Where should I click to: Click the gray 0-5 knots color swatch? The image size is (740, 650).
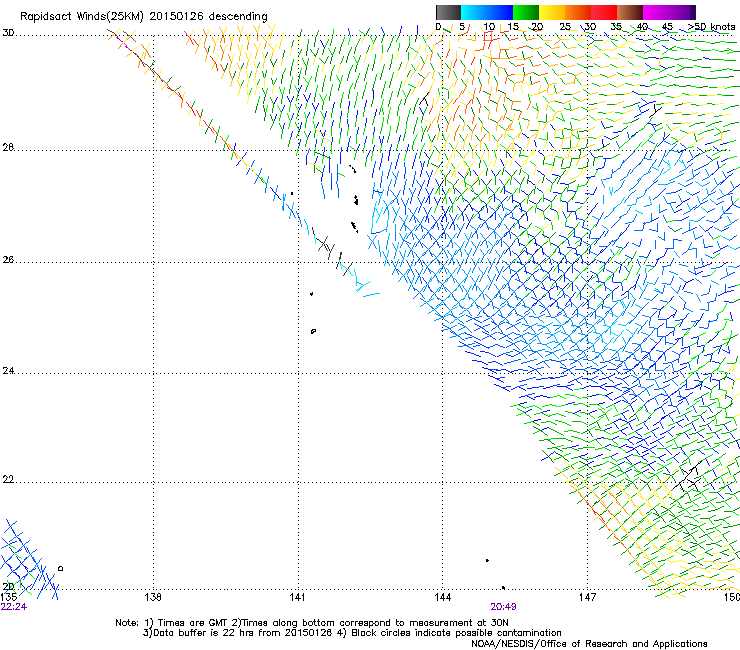pyautogui.click(x=448, y=12)
